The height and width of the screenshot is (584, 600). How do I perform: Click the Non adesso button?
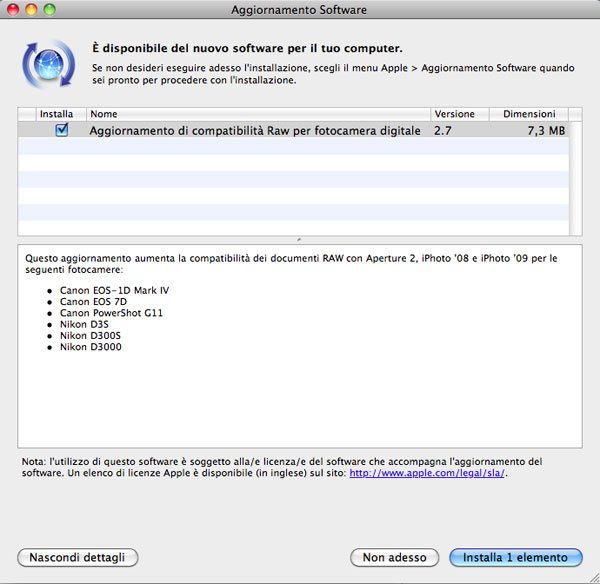[x=394, y=557]
